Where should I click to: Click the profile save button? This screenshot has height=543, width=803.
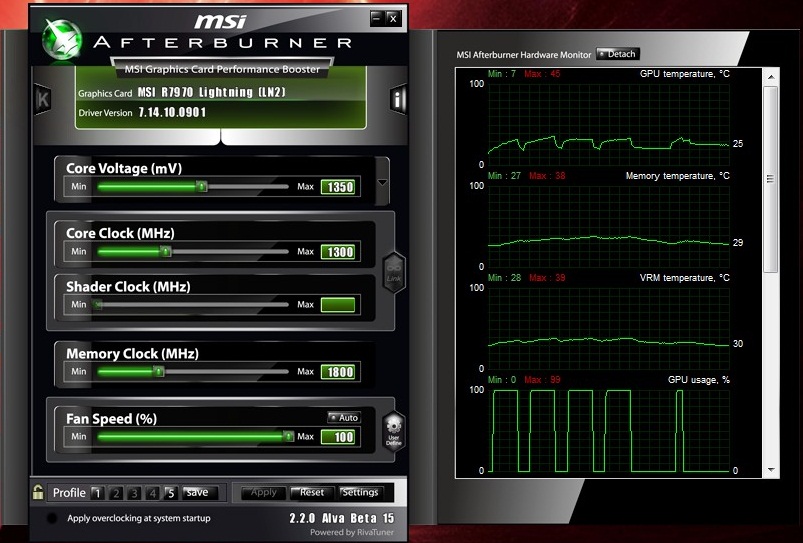point(199,492)
